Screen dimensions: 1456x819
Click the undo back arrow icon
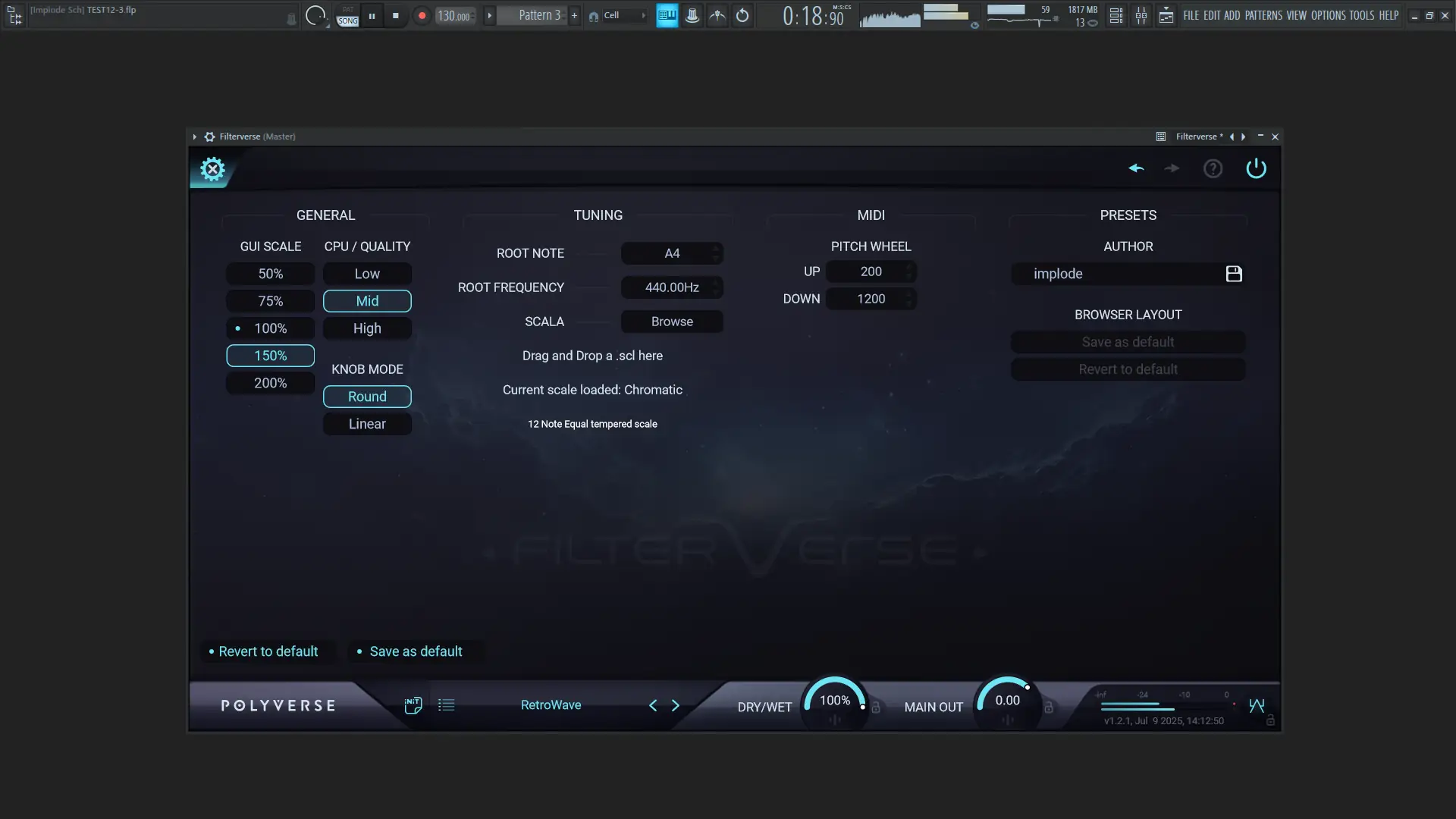coord(1135,168)
